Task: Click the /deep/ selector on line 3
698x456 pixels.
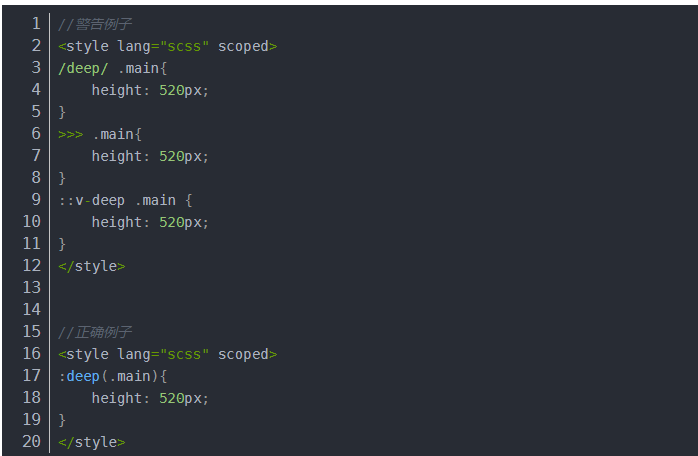Action: click(84, 68)
